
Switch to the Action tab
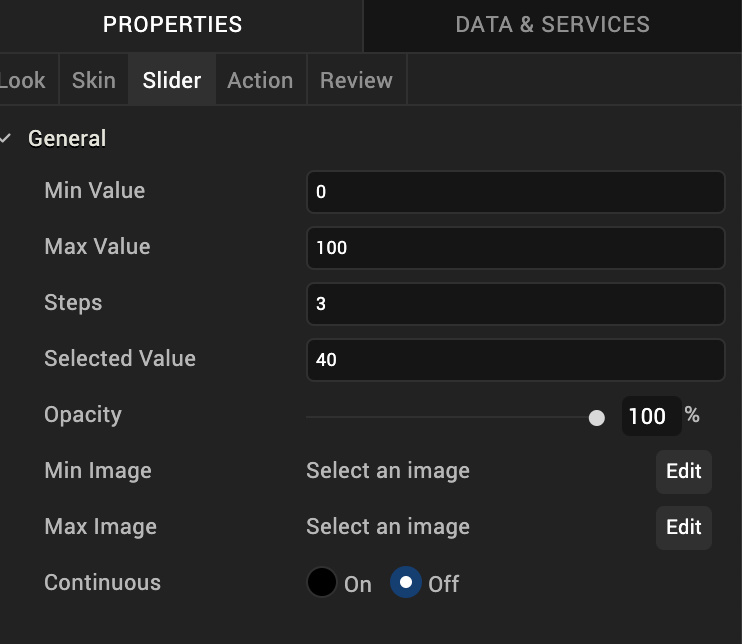coord(260,80)
